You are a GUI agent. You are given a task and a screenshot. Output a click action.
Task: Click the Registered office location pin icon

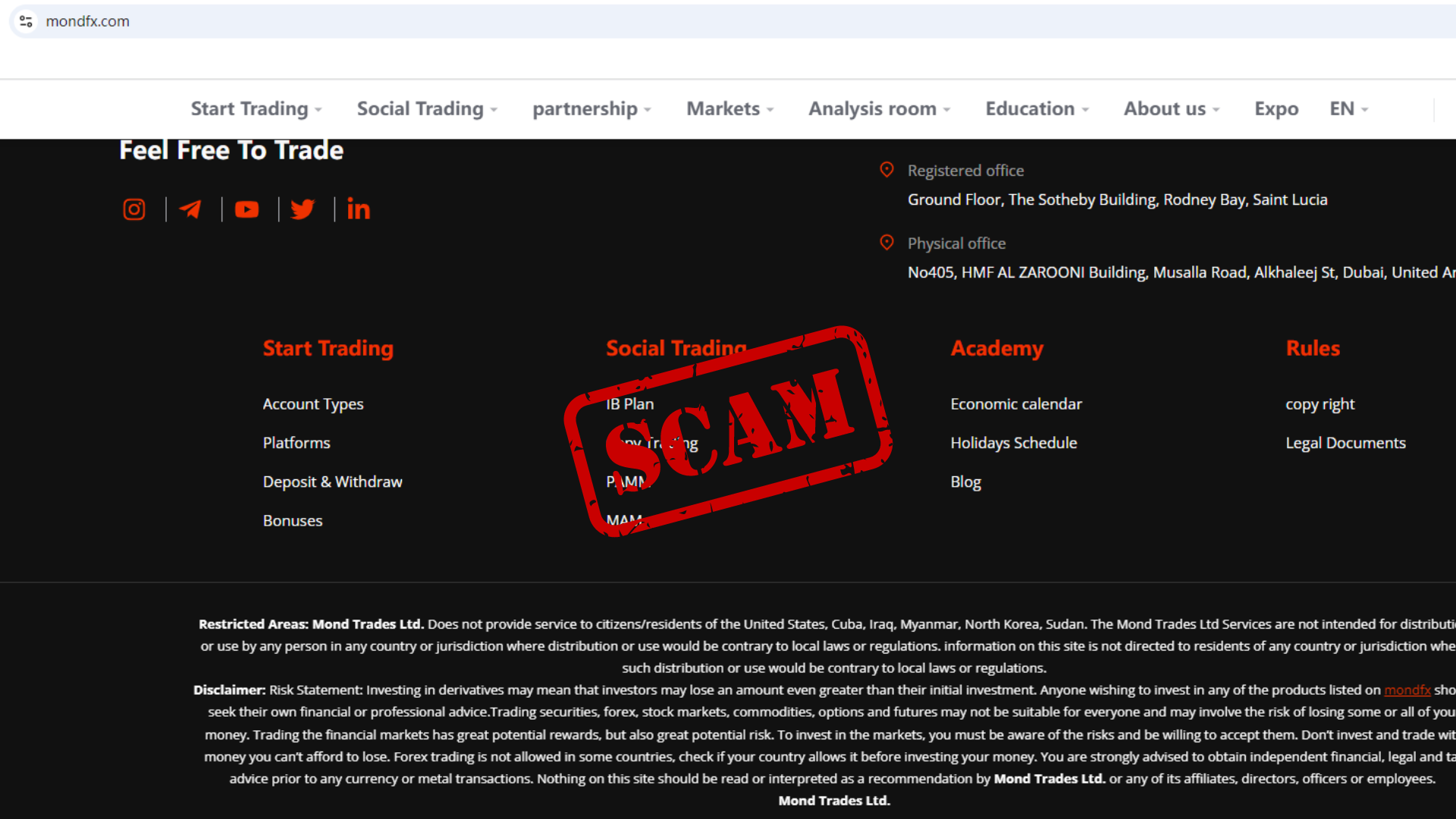click(x=886, y=170)
